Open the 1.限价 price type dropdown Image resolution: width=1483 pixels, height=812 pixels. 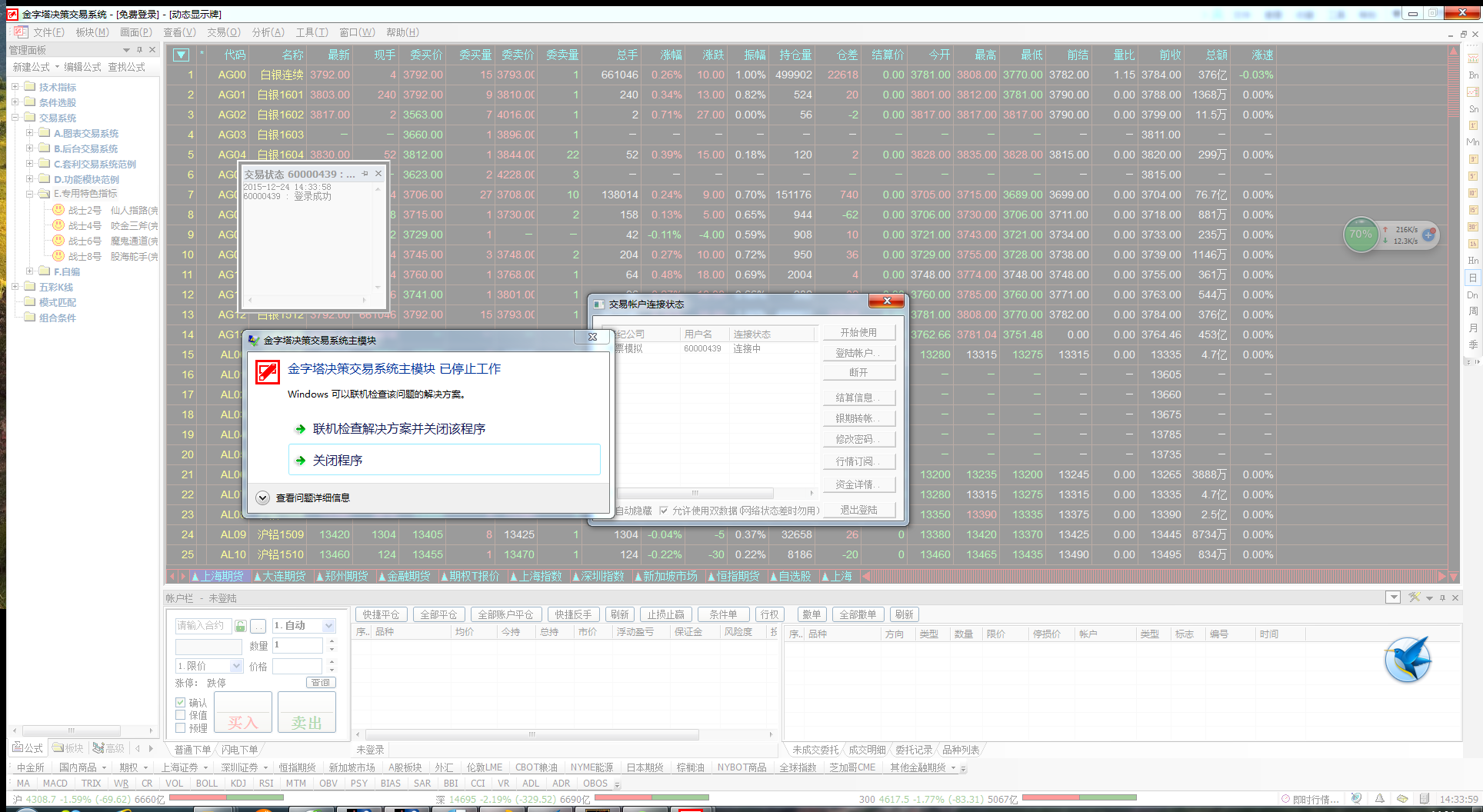tap(236, 666)
